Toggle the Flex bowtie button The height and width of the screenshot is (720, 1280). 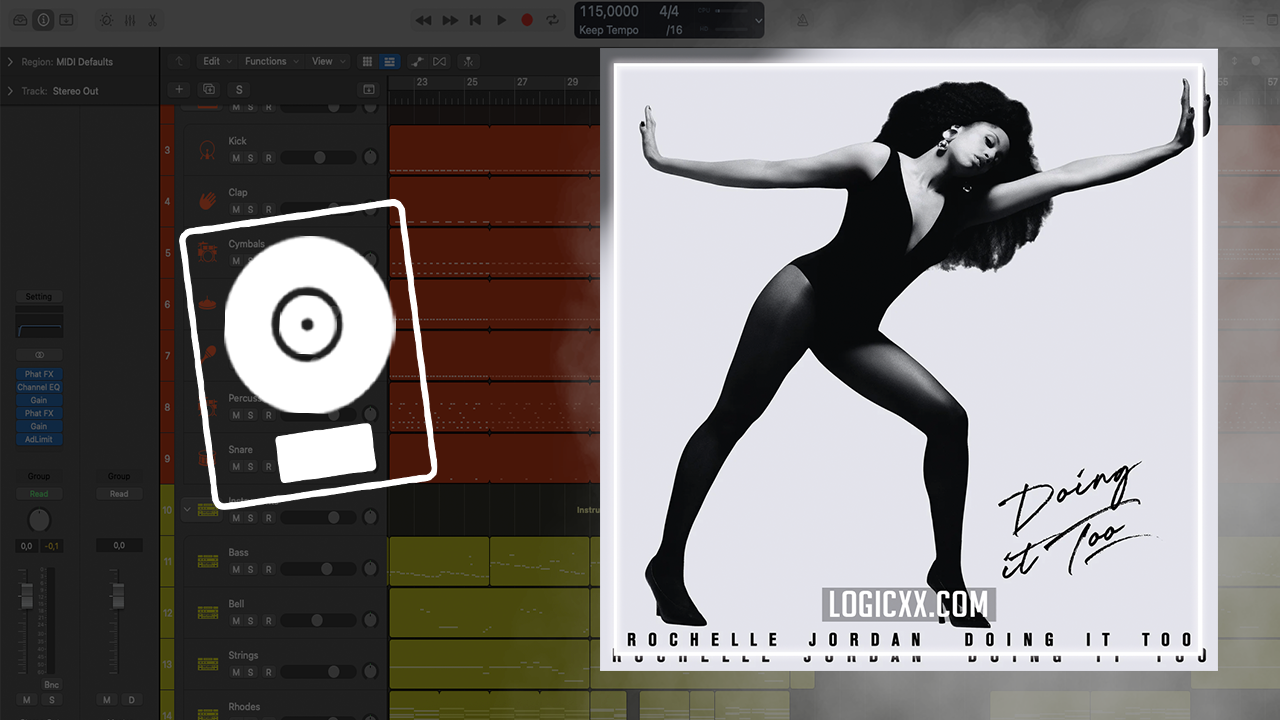pyautogui.click(x=440, y=61)
